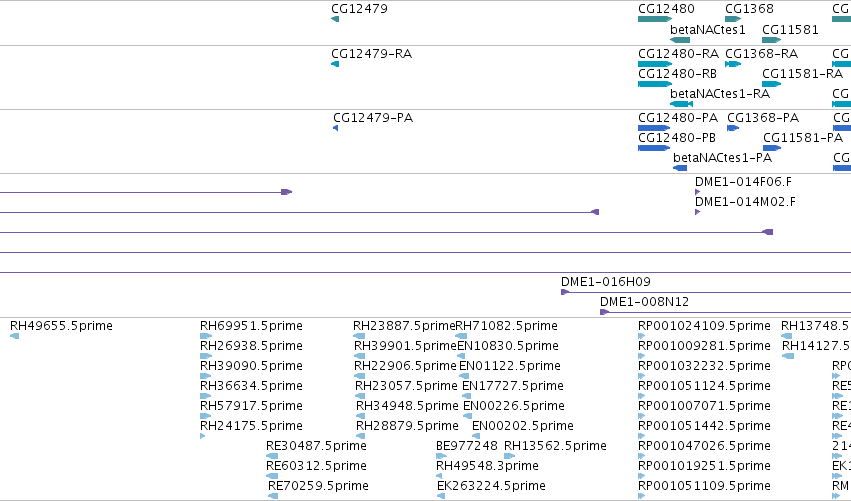Click the RH69951.5prime EST label
851x501 pixels.
[251, 326]
